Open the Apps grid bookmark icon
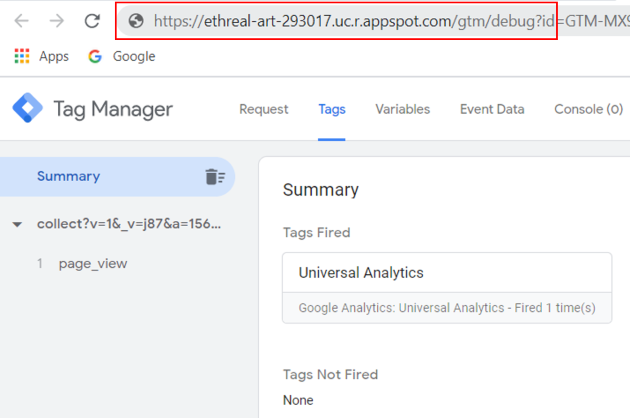 point(22,56)
